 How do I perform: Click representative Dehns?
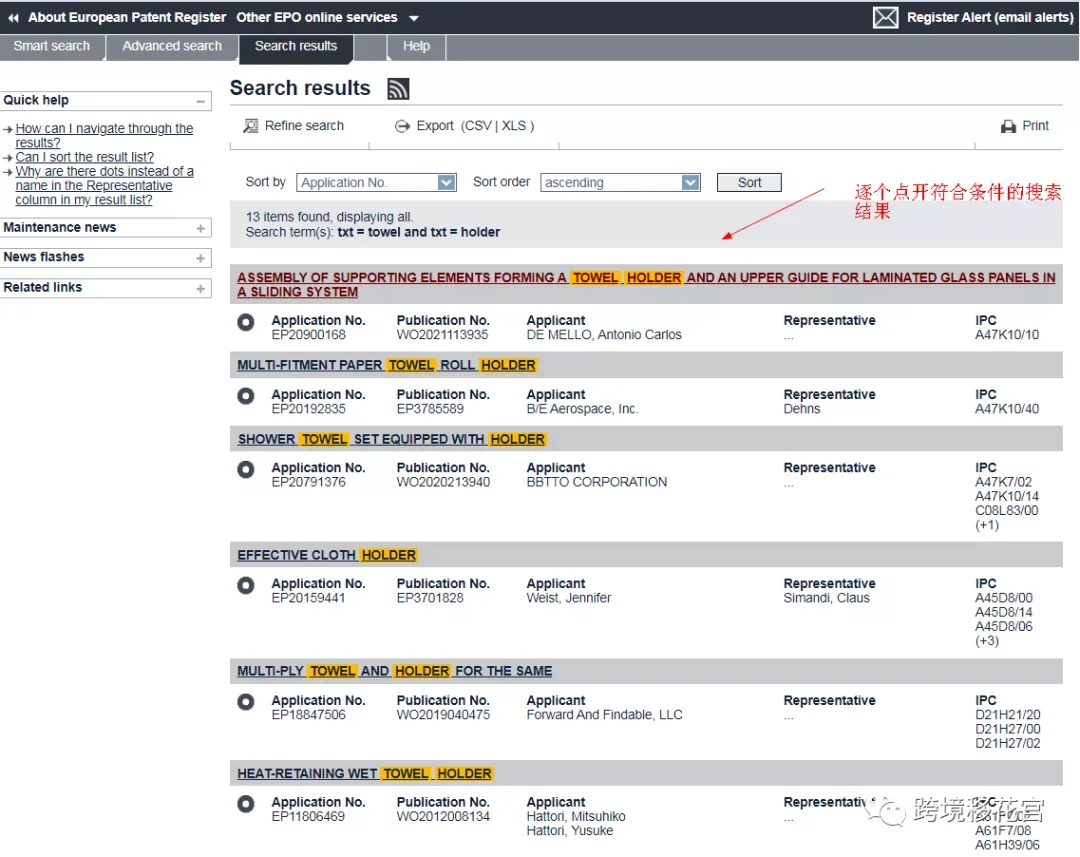click(802, 409)
